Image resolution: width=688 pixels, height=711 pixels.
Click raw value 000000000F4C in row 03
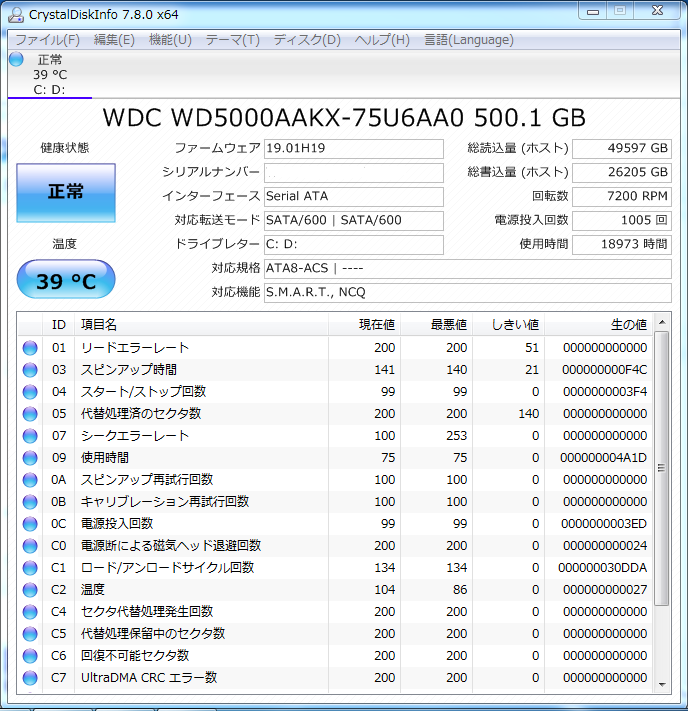[x=605, y=370]
